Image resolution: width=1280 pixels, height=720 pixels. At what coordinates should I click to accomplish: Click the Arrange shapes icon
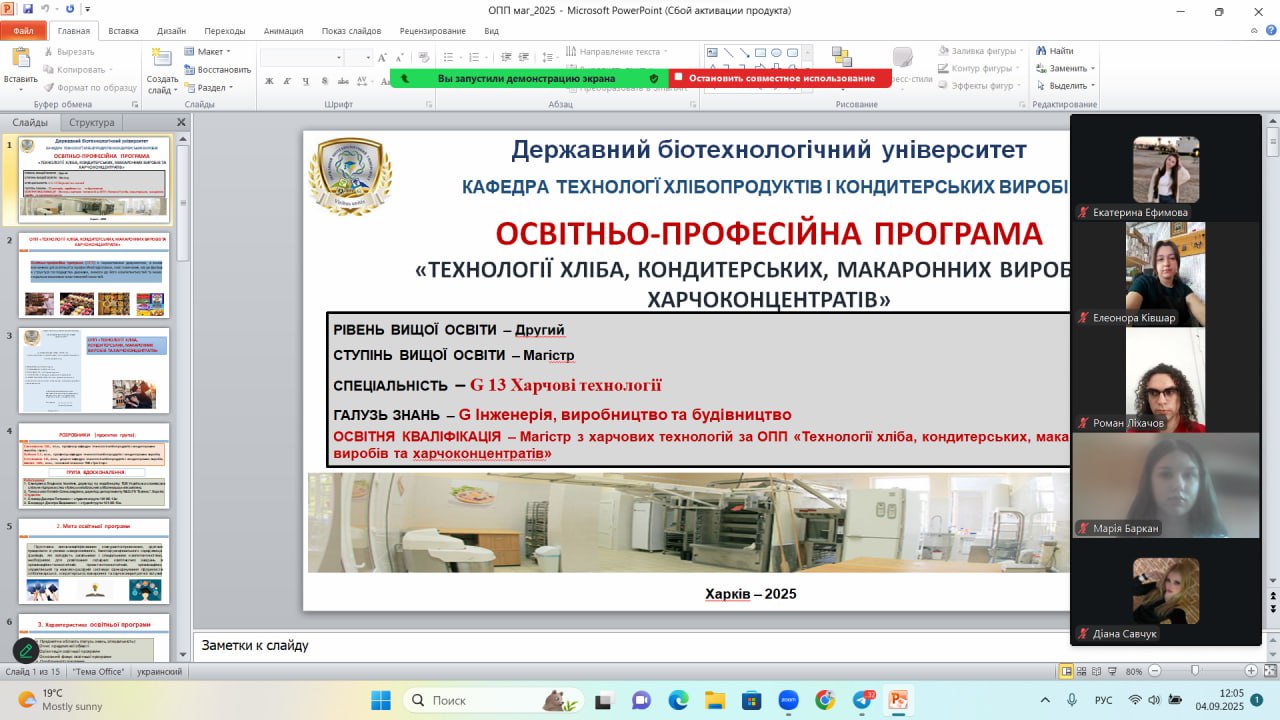842,56
